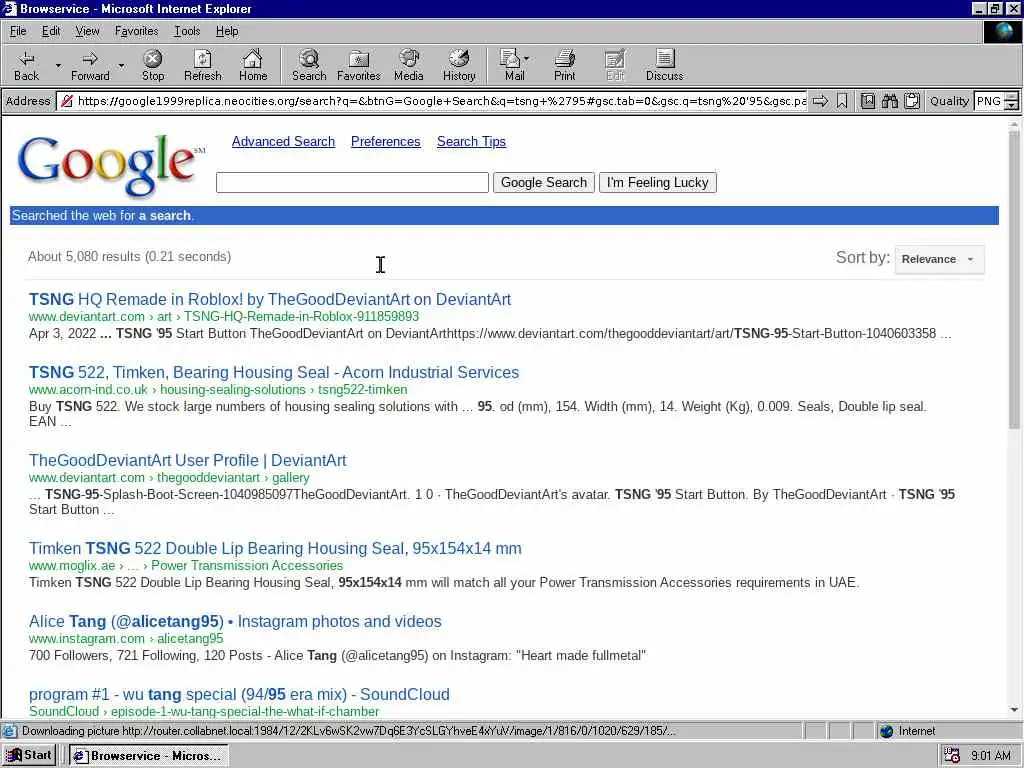Open TSNG 522 Timken Acorn Industrial result
1024x768 pixels.
tap(274, 372)
